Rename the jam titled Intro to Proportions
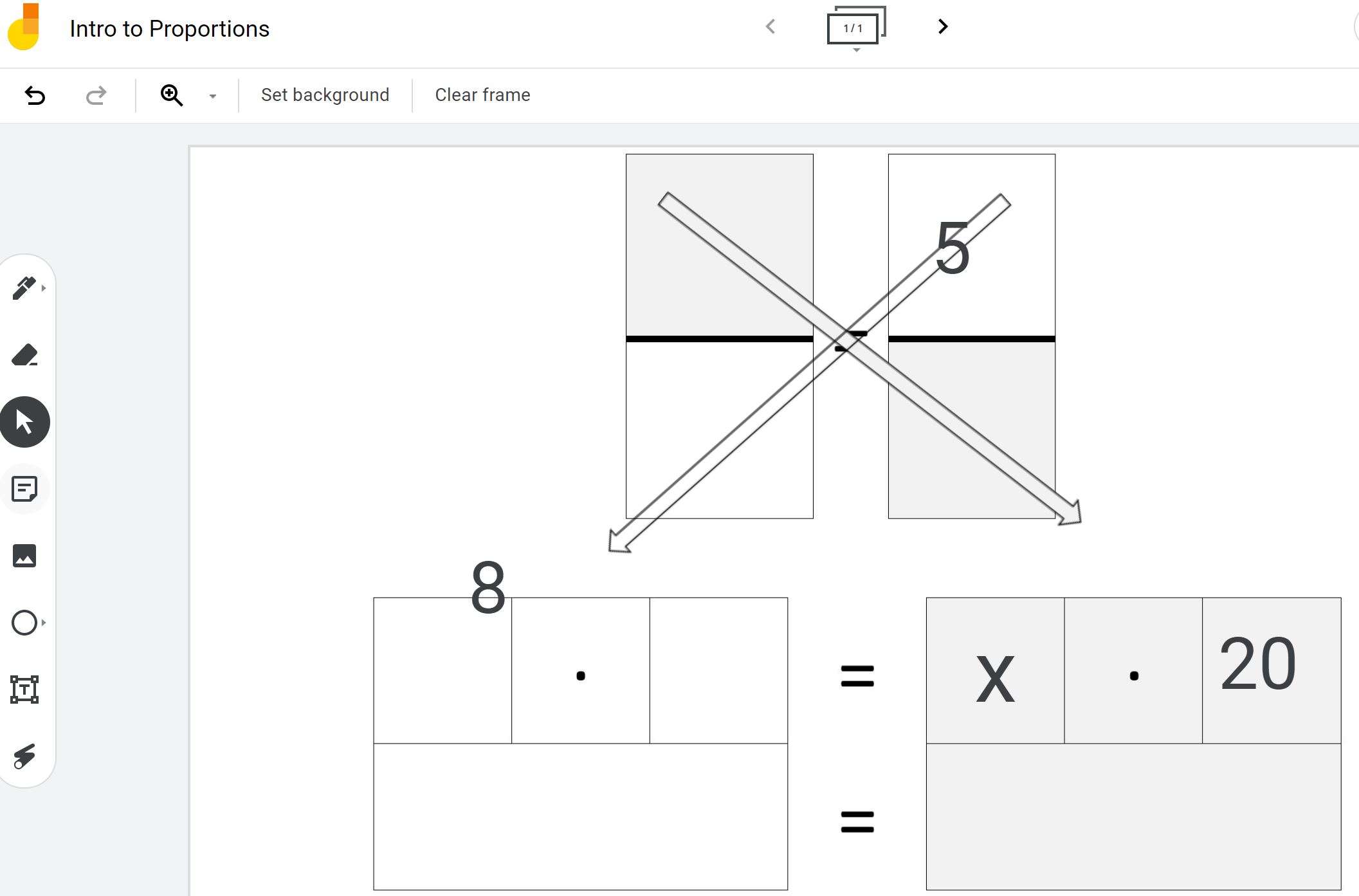 point(169,28)
